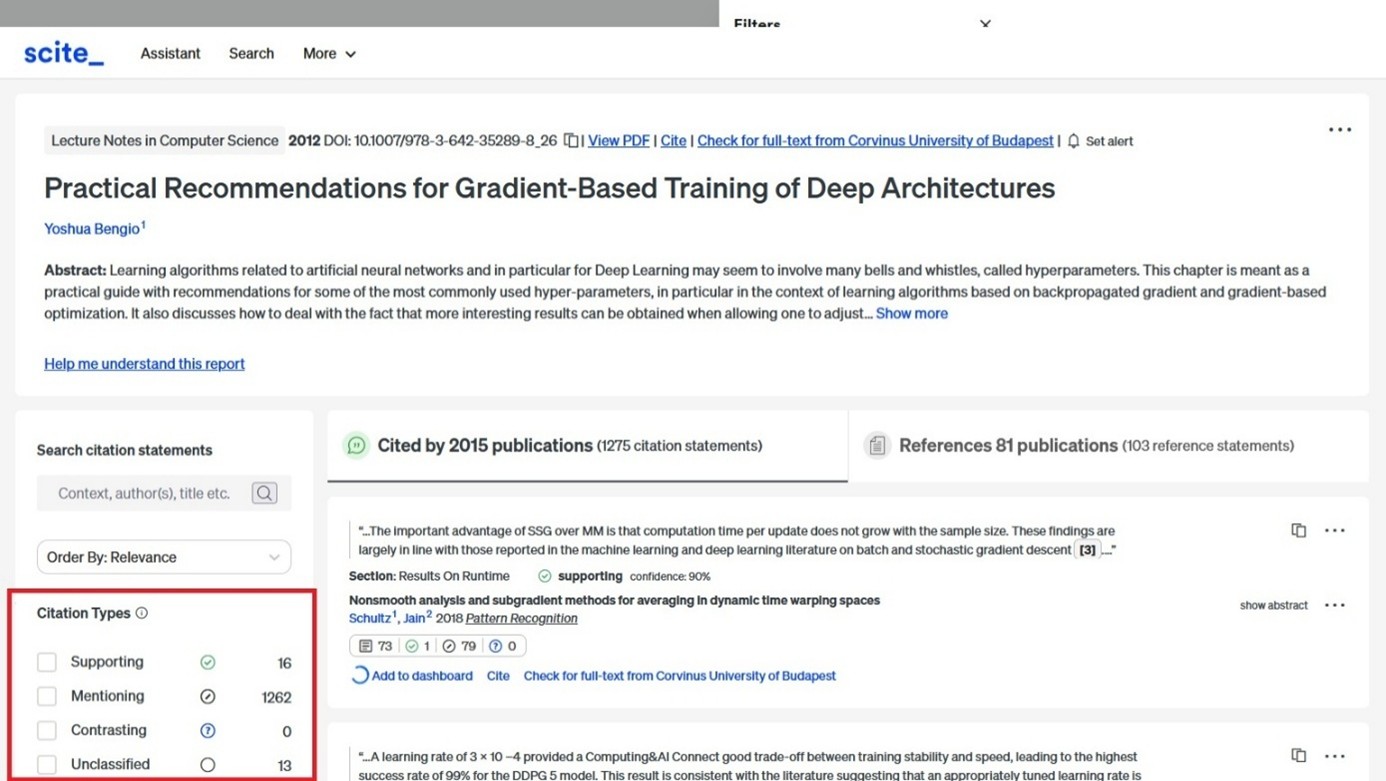1386x781 pixels.
Task: Click the copy DOI icon
Action: (571, 141)
